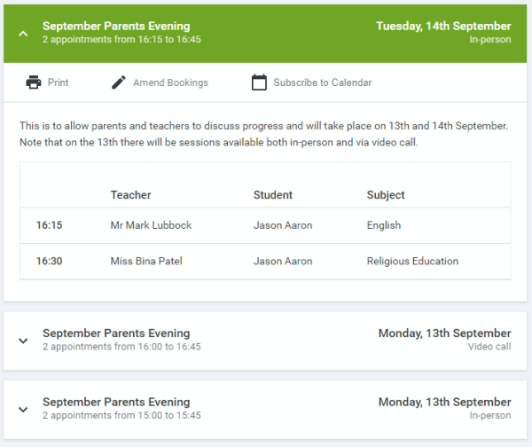Click the Teacher column header
This screenshot has height=447, width=532.
click(131, 195)
